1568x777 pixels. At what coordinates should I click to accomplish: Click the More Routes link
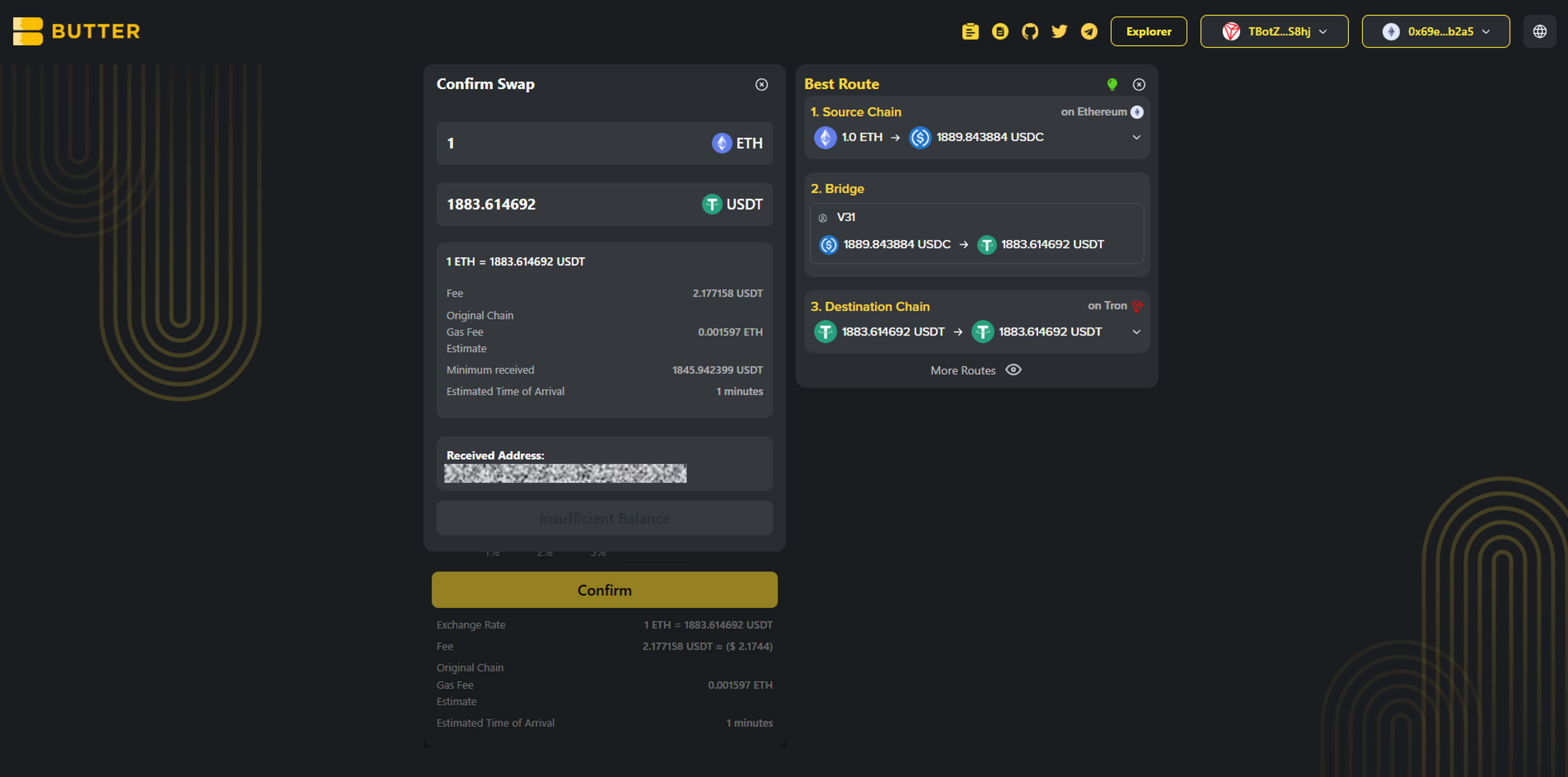pyautogui.click(x=963, y=370)
